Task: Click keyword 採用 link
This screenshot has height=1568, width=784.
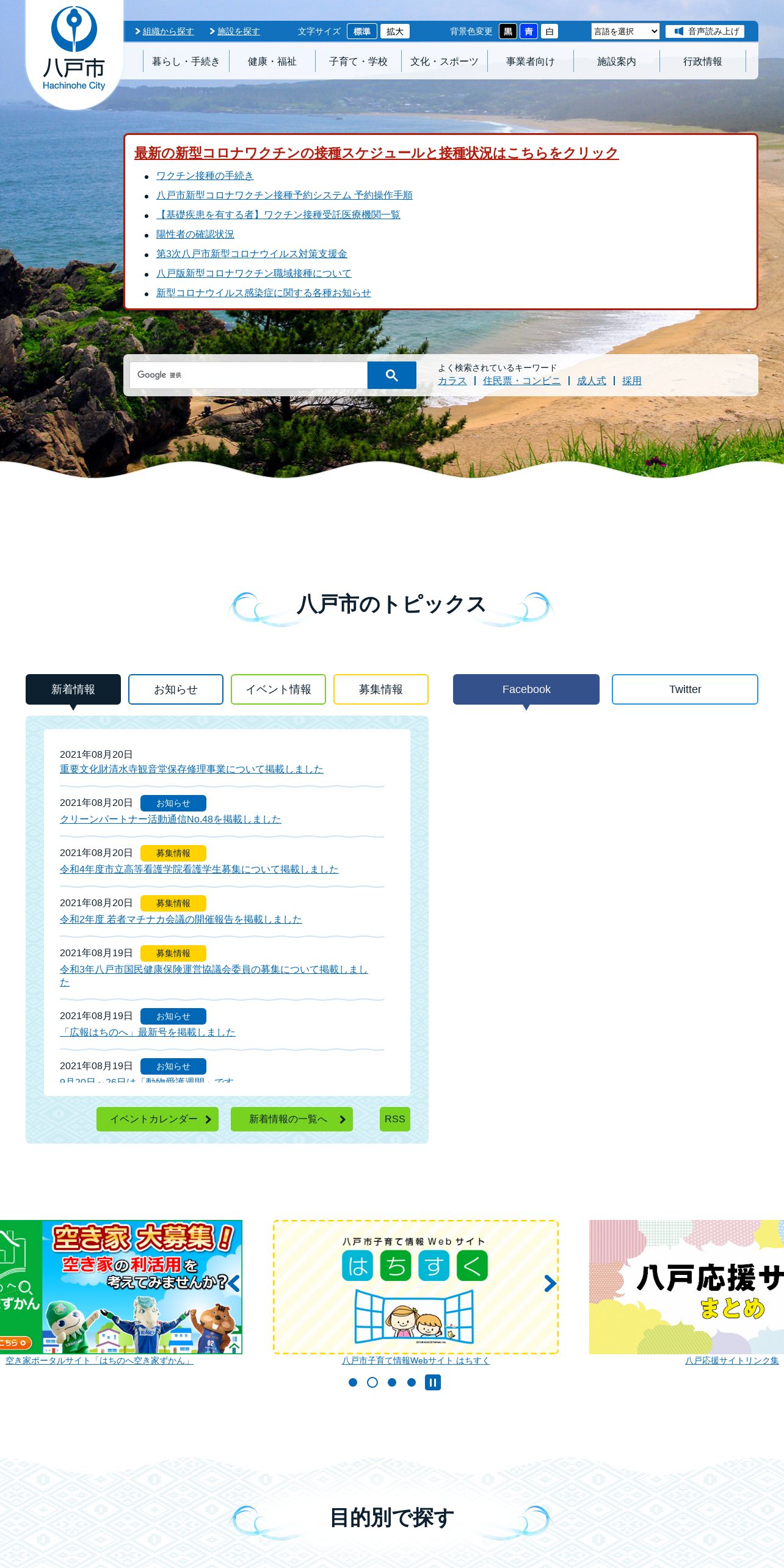Action: click(632, 380)
